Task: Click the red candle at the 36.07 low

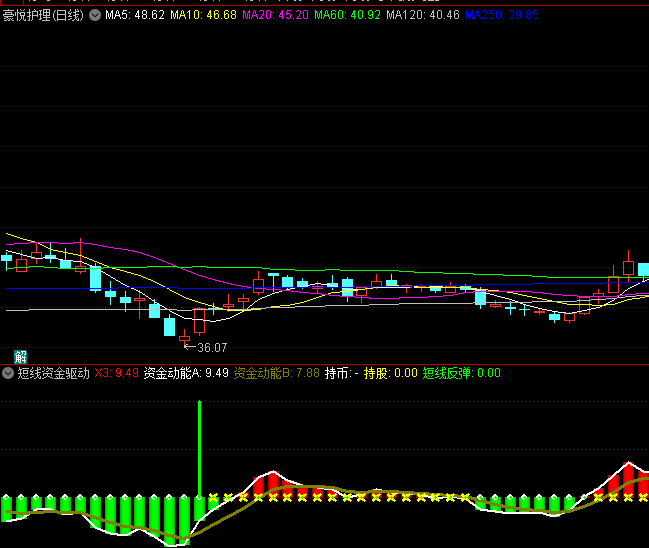Action: tap(184, 338)
